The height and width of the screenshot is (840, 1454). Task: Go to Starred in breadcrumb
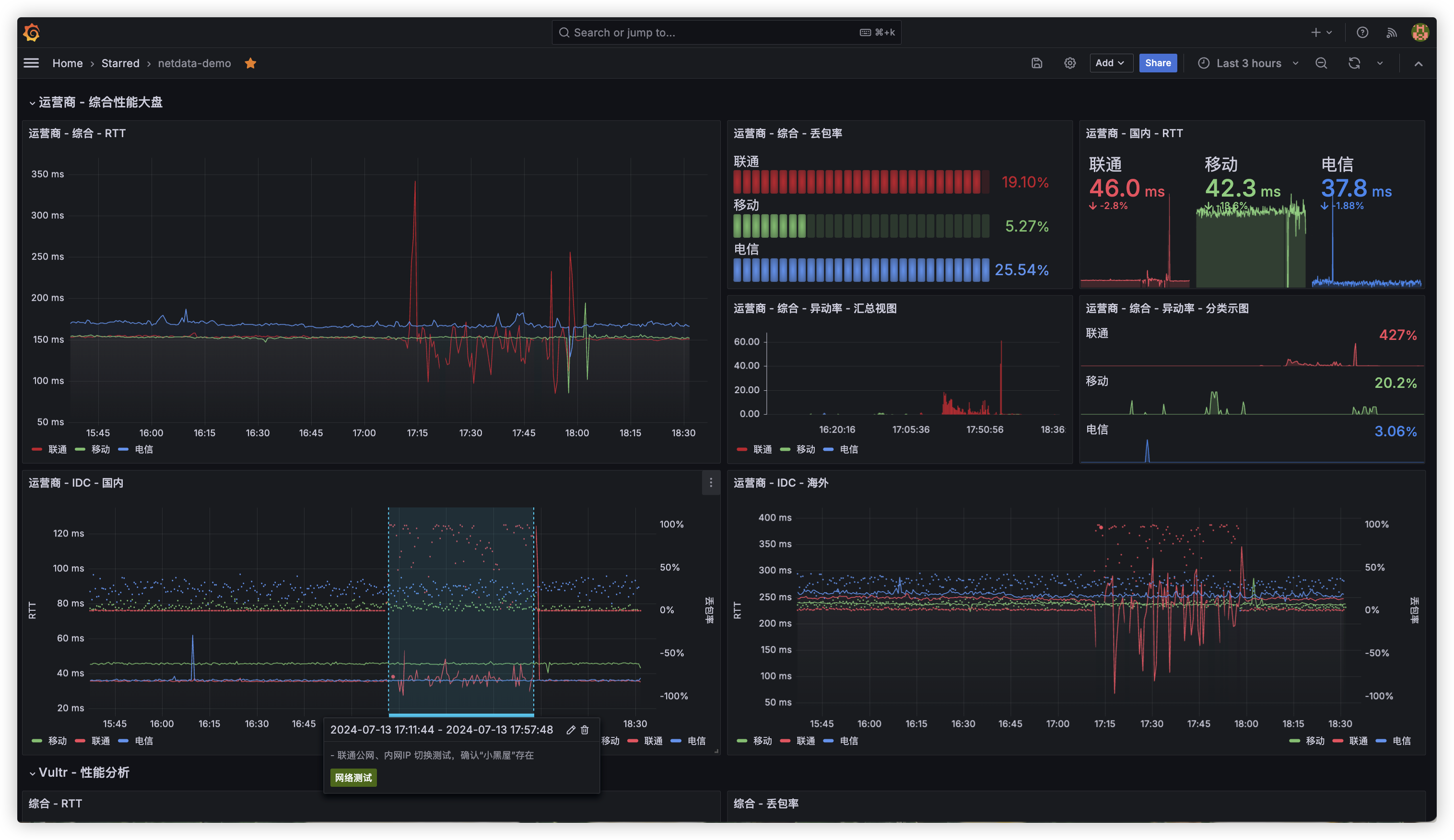120,63
